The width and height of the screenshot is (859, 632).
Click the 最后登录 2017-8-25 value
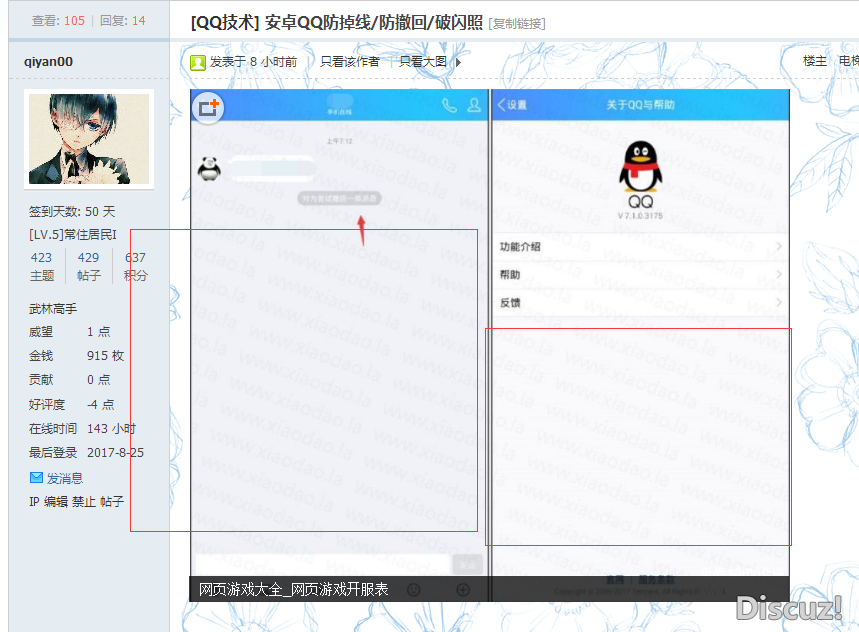(115, 452)
